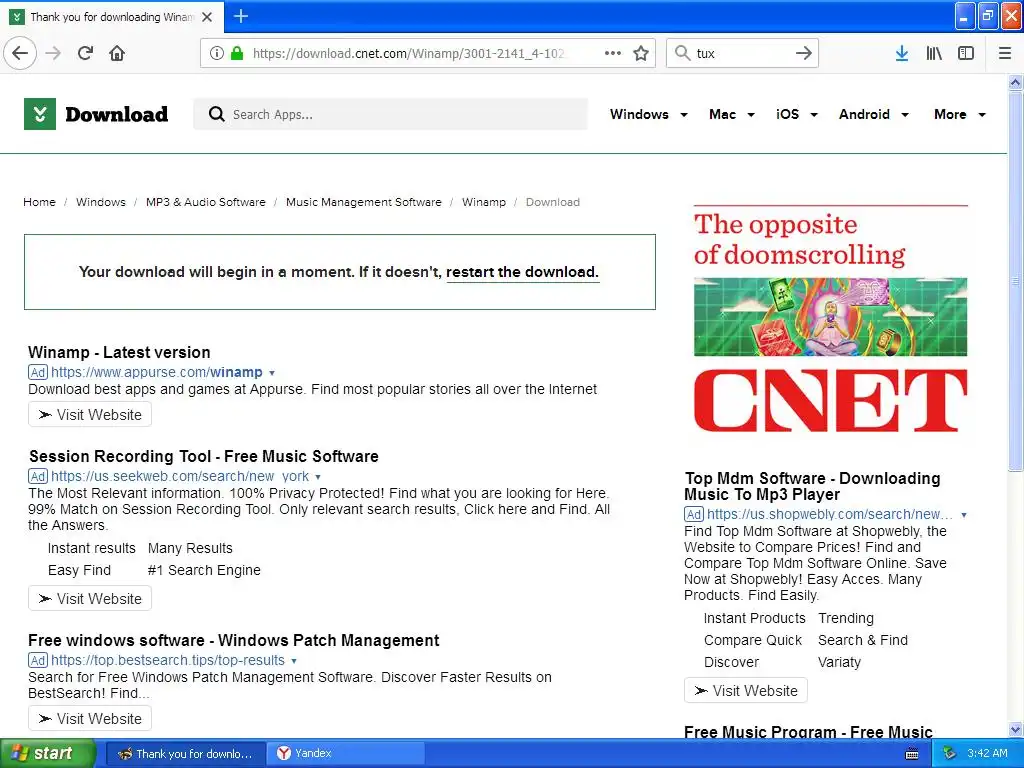Open the Firefox hamburger menu
The height and width of the screenshot is (768, 1024).
1005,53
